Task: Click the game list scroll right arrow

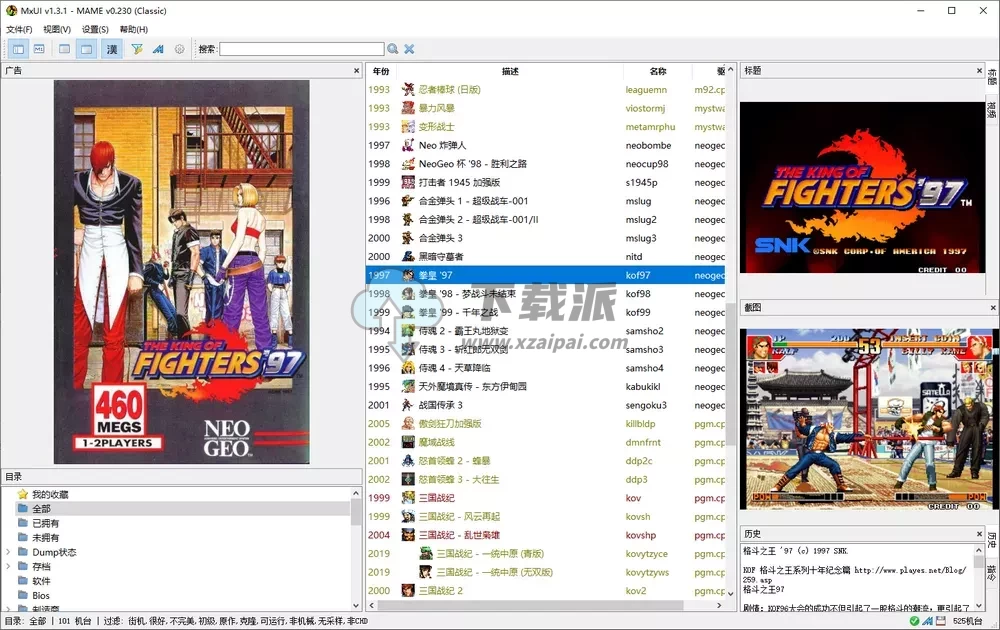Action: (x=719, y=605)
